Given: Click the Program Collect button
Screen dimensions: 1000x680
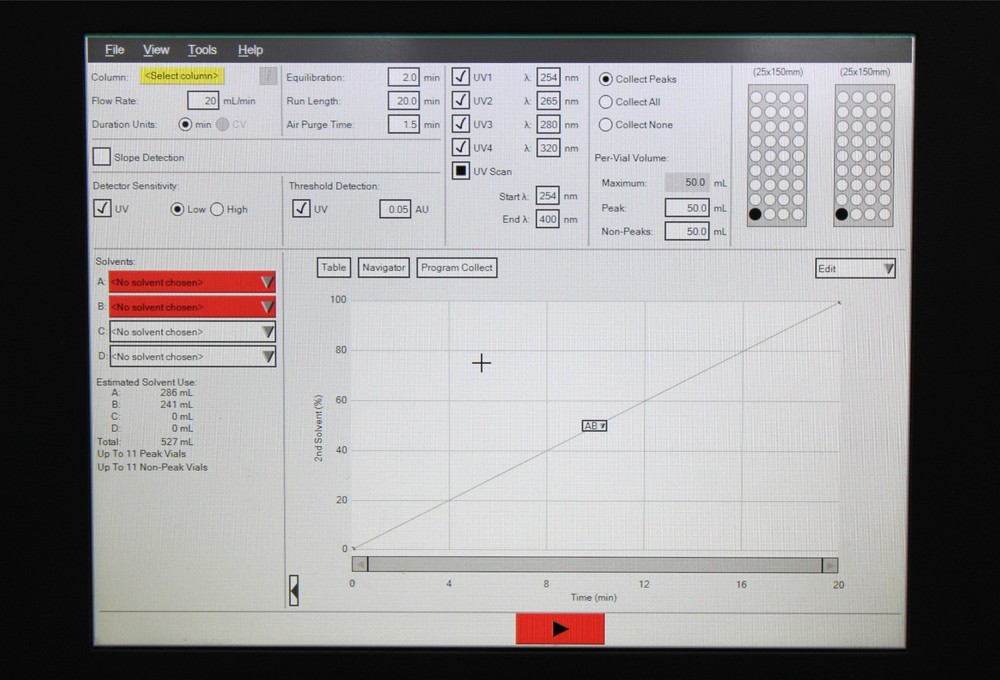Looking at the screenshot, I should (456, 267).
